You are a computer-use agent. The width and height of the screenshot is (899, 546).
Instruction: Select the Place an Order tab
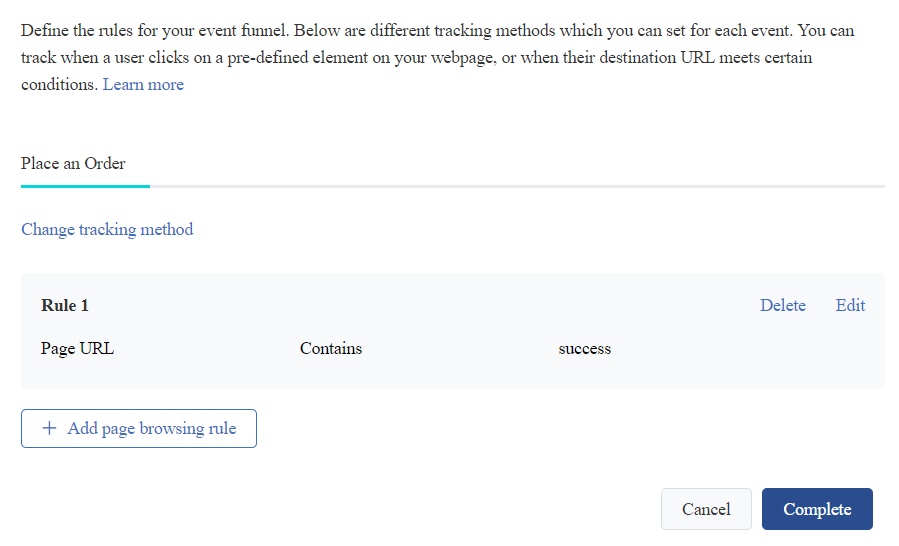pos(73,163)
